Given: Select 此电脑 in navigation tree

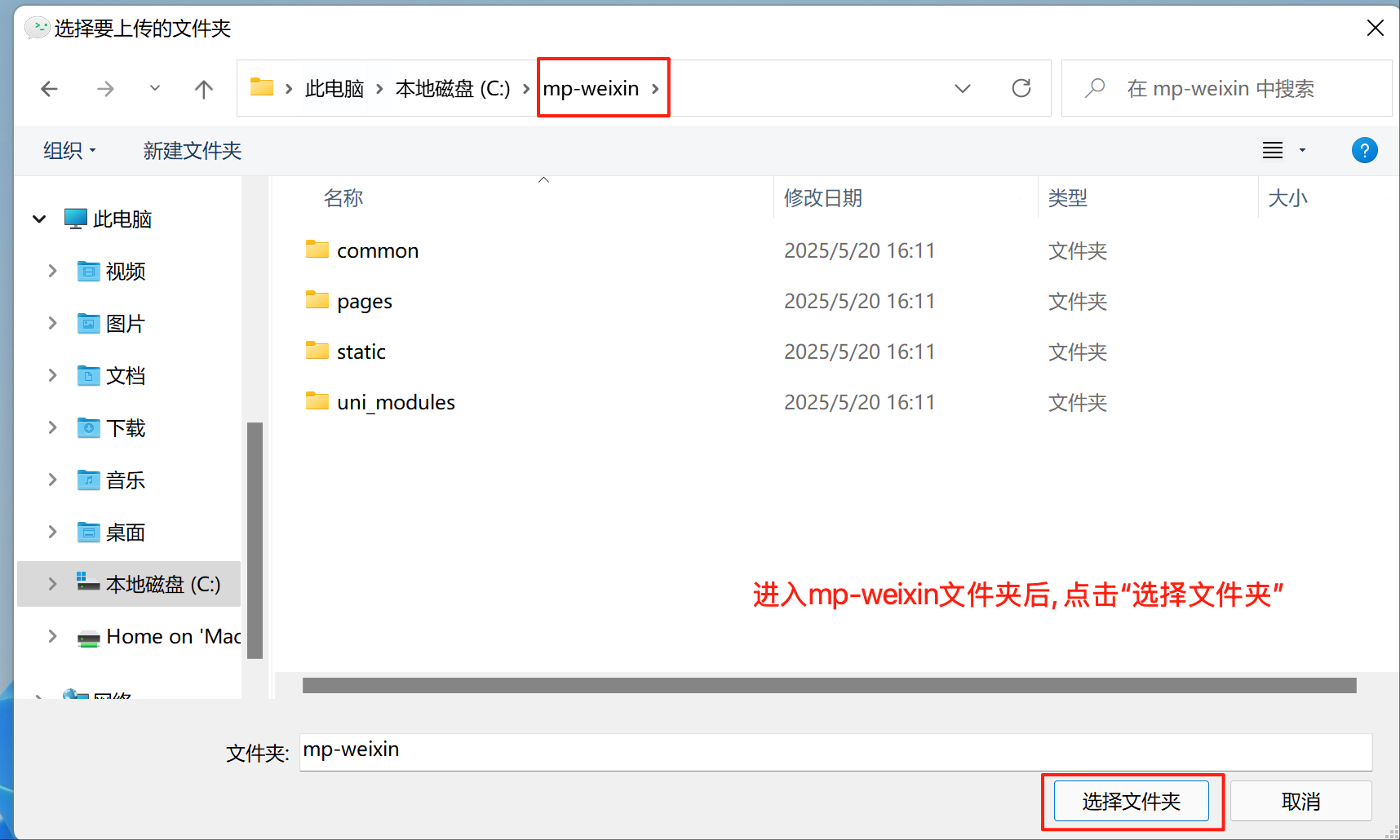Looking at the screenshot, I should 122,219.
